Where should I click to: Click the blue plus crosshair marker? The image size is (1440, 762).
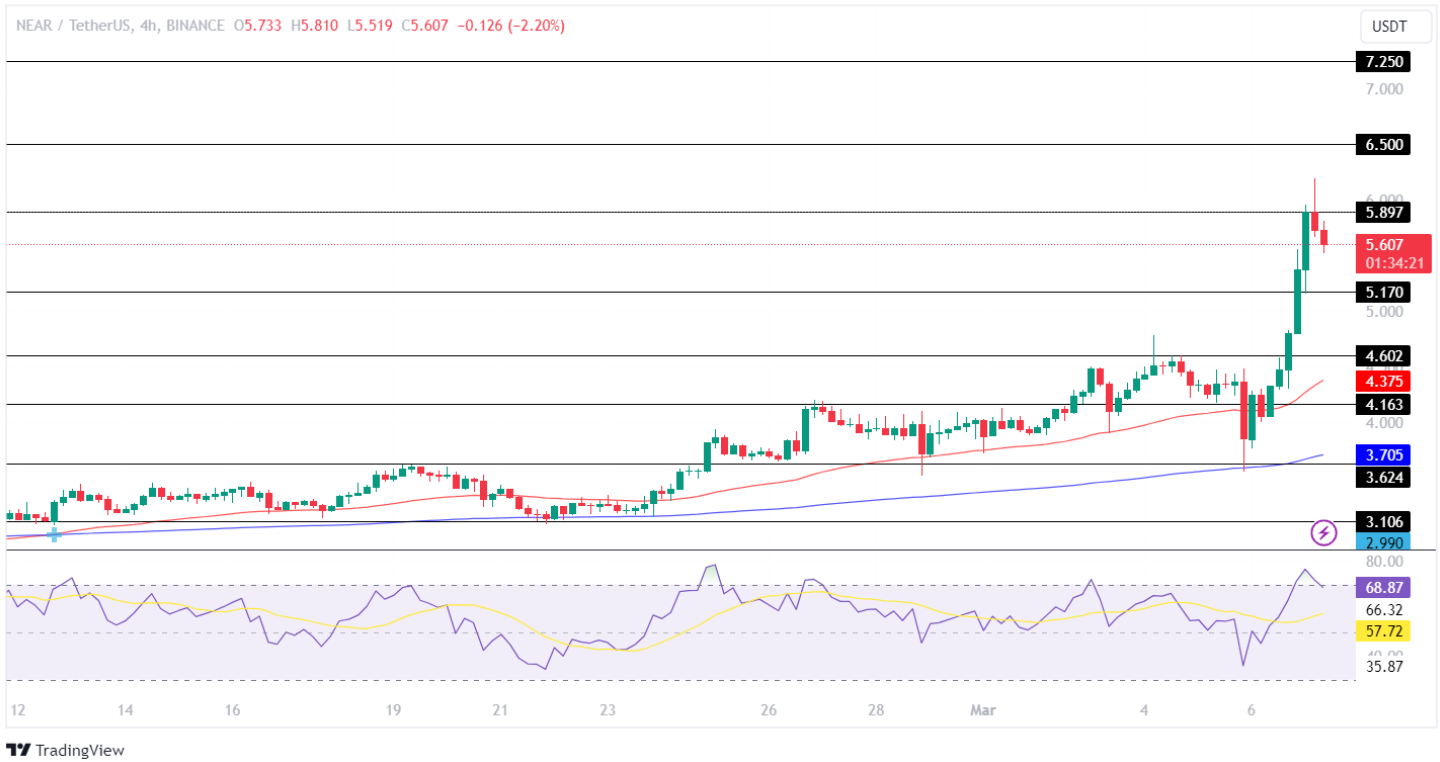point(54,535)
